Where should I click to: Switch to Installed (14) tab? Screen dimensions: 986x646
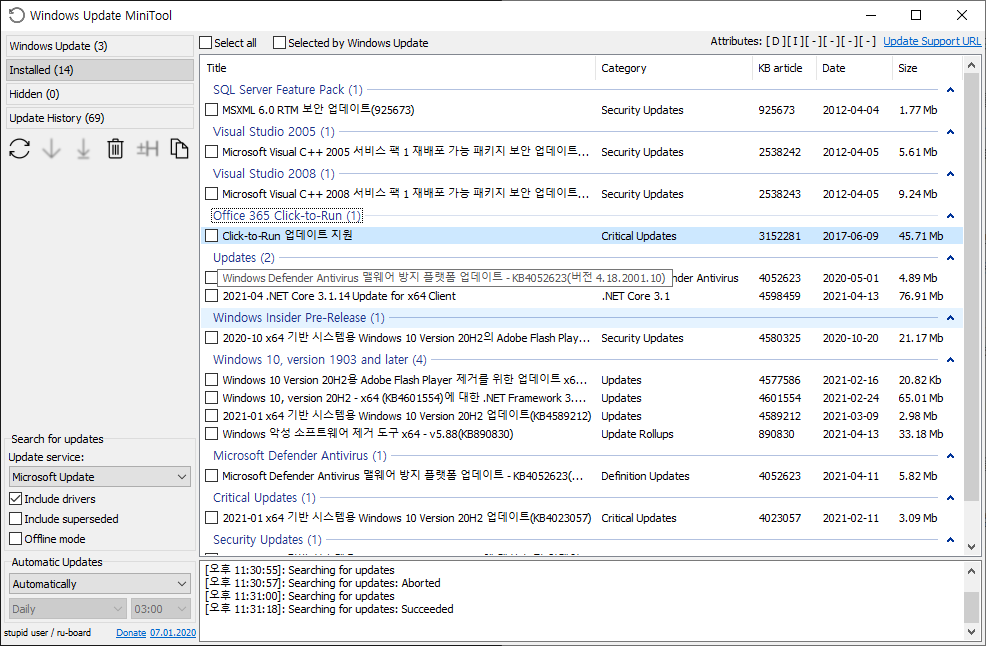pos(100,70)
